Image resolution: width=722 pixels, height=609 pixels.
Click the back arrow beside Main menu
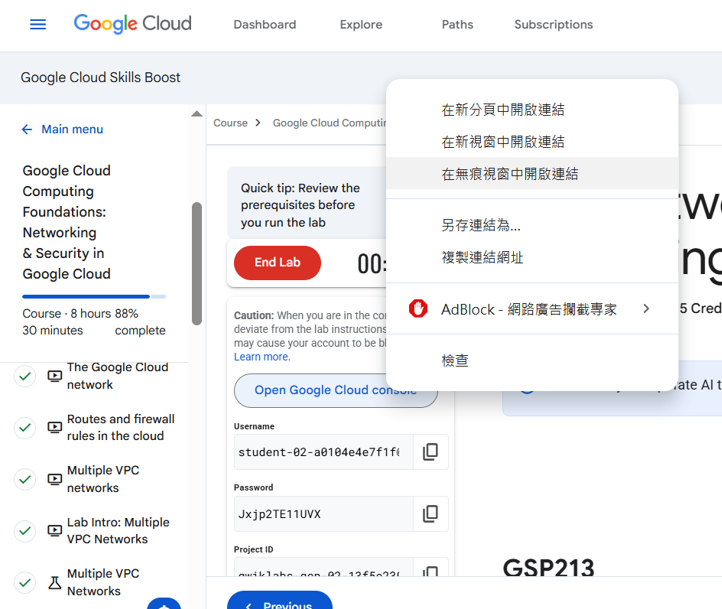pyautogui.click(x=27, y=130)
